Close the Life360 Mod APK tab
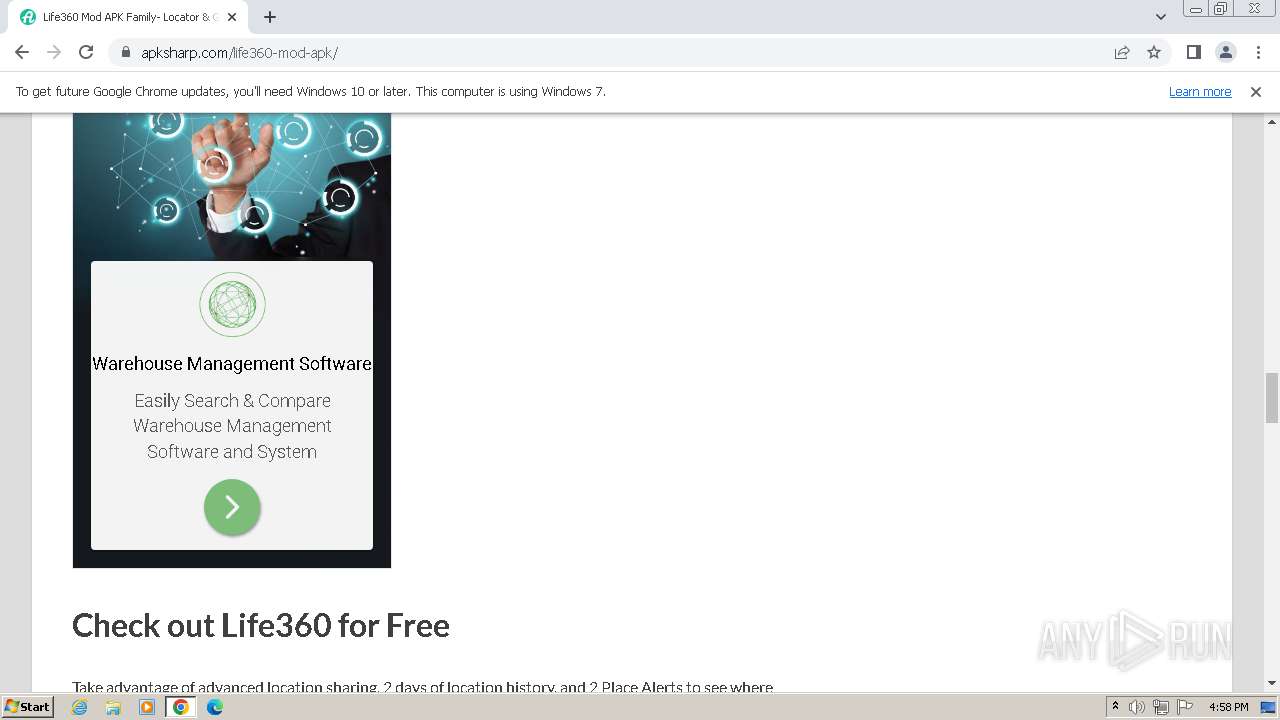 [x=232, y=17]
